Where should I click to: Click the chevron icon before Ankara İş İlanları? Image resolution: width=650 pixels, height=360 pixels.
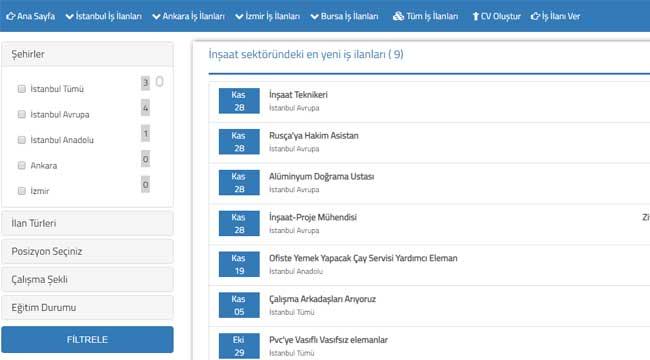pos(156,17)
